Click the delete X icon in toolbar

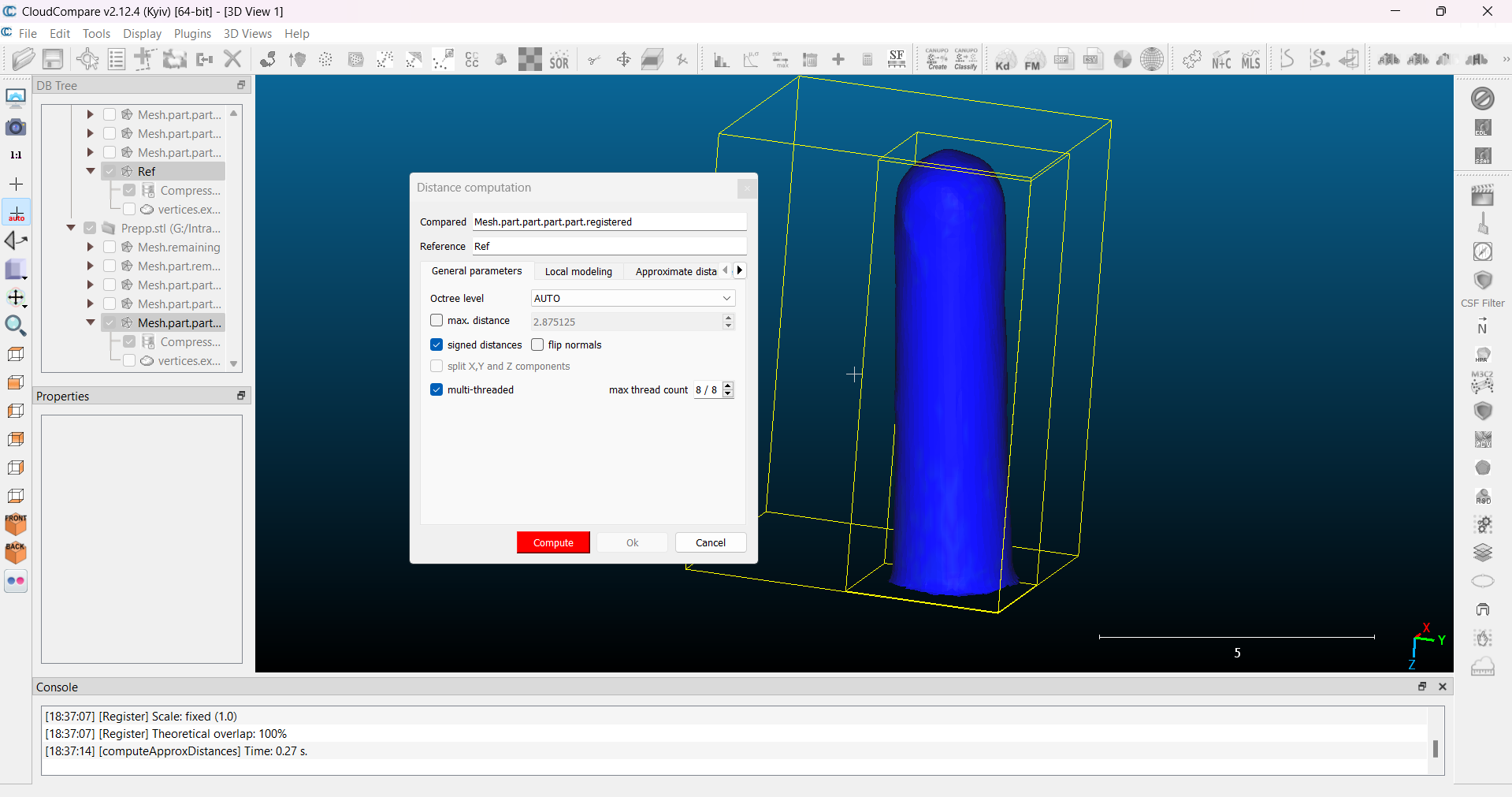click(232, 59)
